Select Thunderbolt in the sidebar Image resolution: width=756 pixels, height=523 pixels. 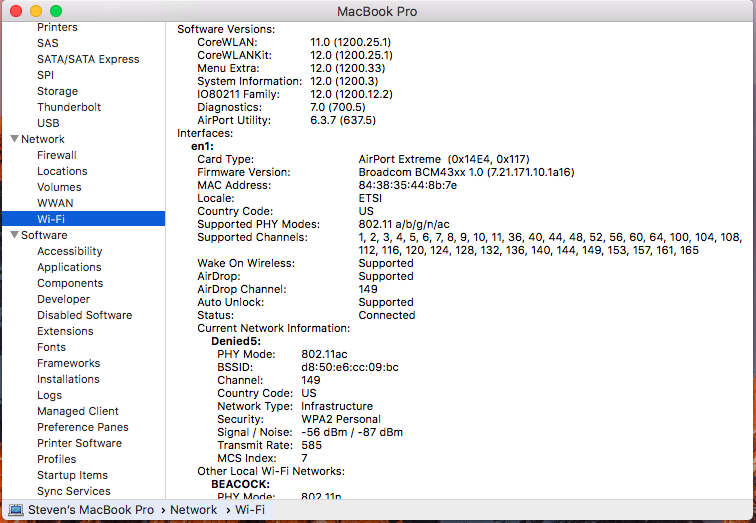pyautogui.click(x=69, y=107)
